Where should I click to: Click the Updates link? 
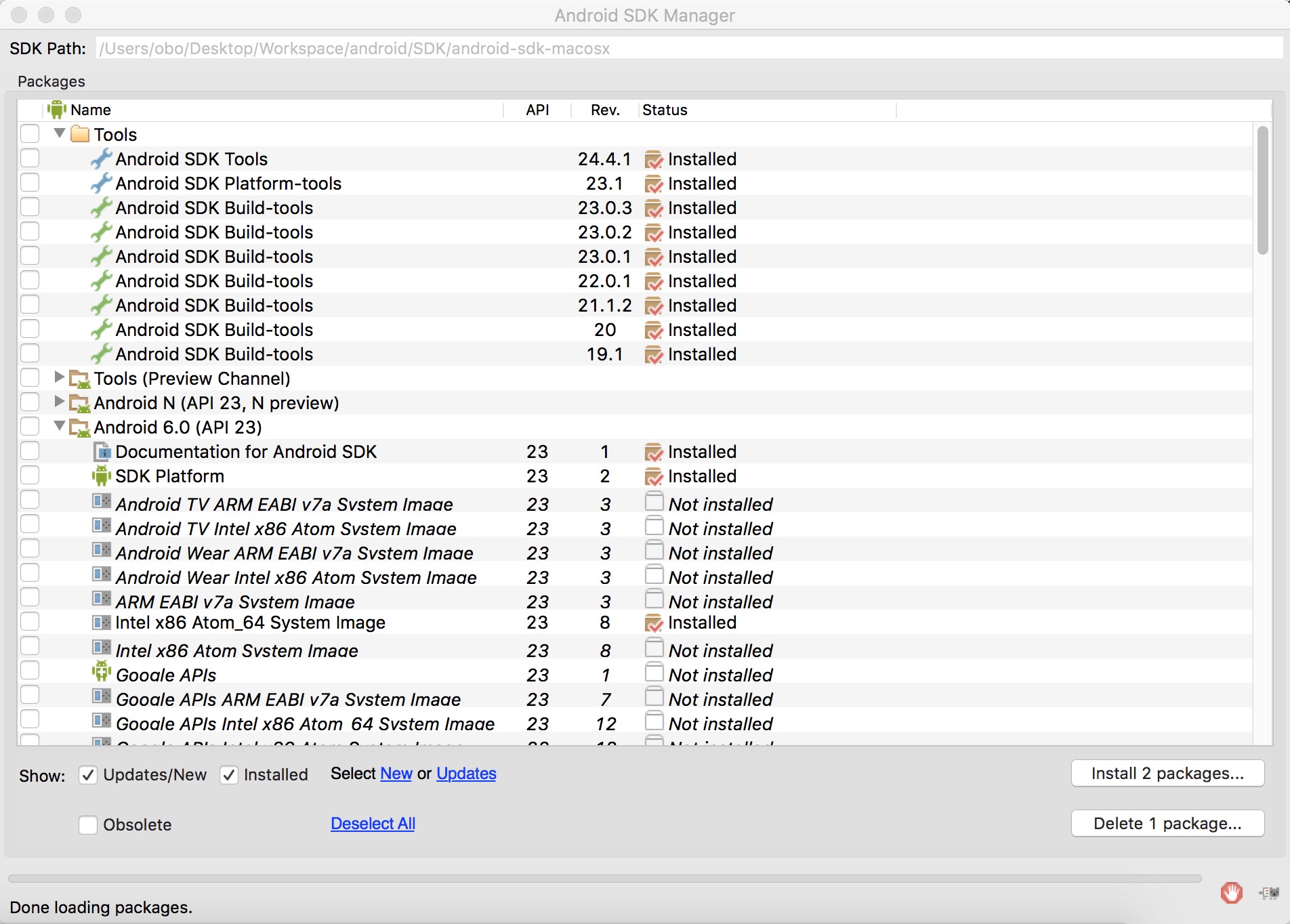pos(466,774)
